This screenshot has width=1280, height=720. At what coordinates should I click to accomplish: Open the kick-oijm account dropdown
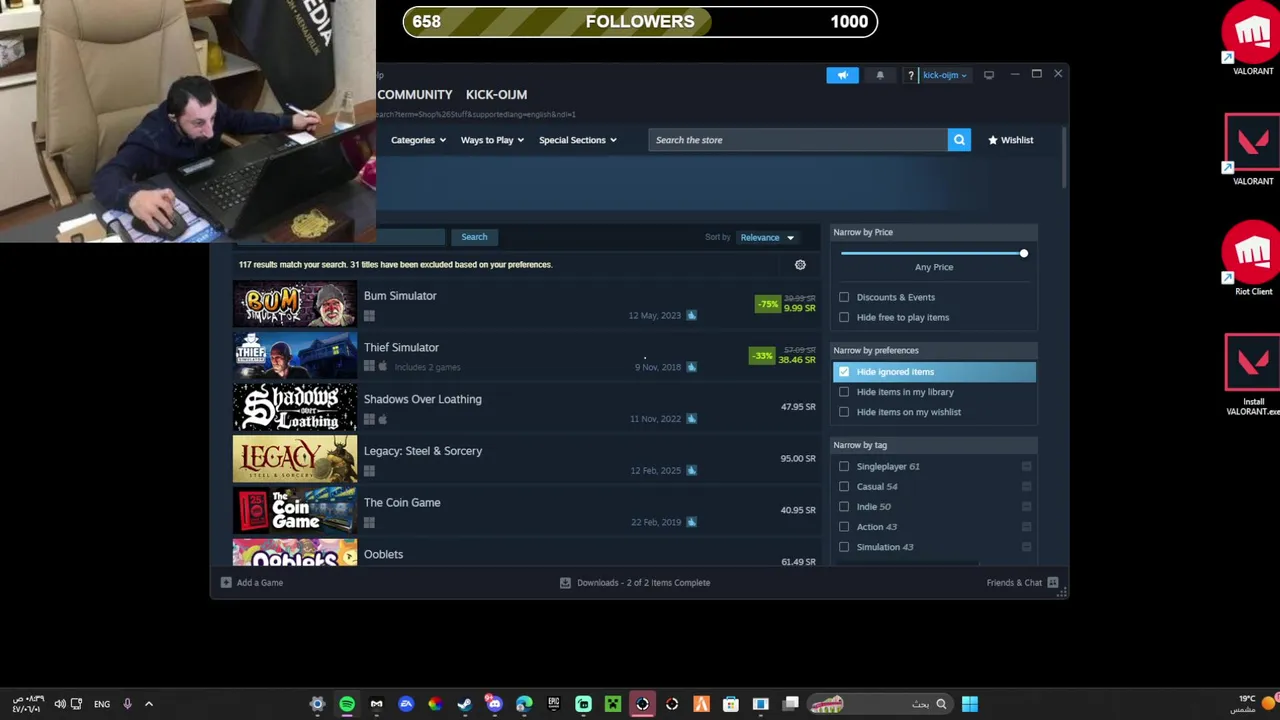coord(944,75)
